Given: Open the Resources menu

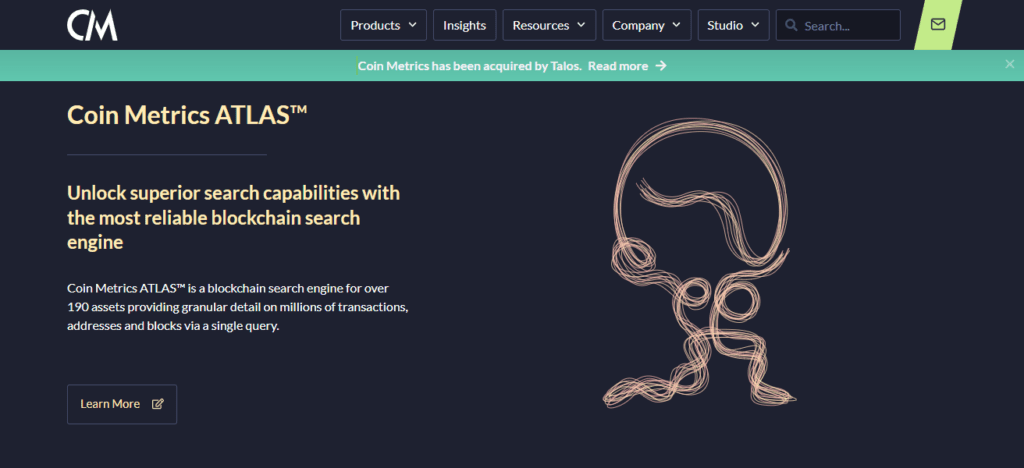Looking at the screenshot, I should (540, 25).
